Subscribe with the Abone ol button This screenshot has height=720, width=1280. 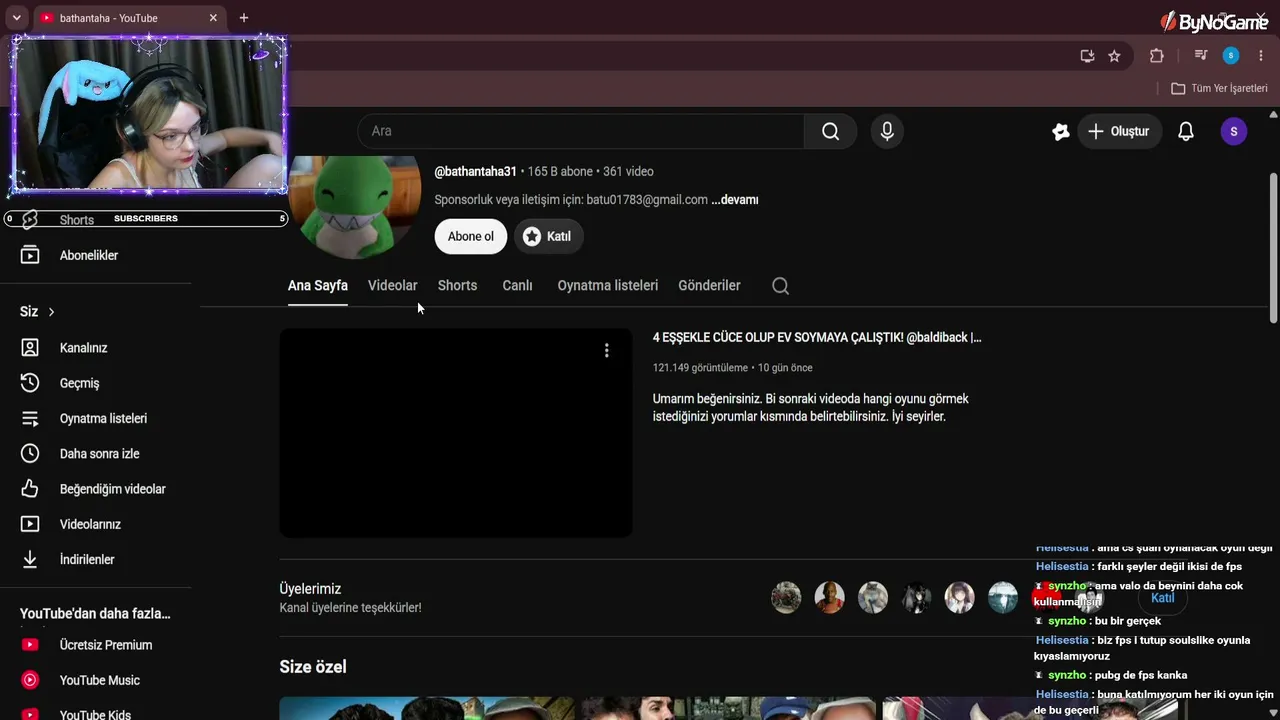click(471, 237)
